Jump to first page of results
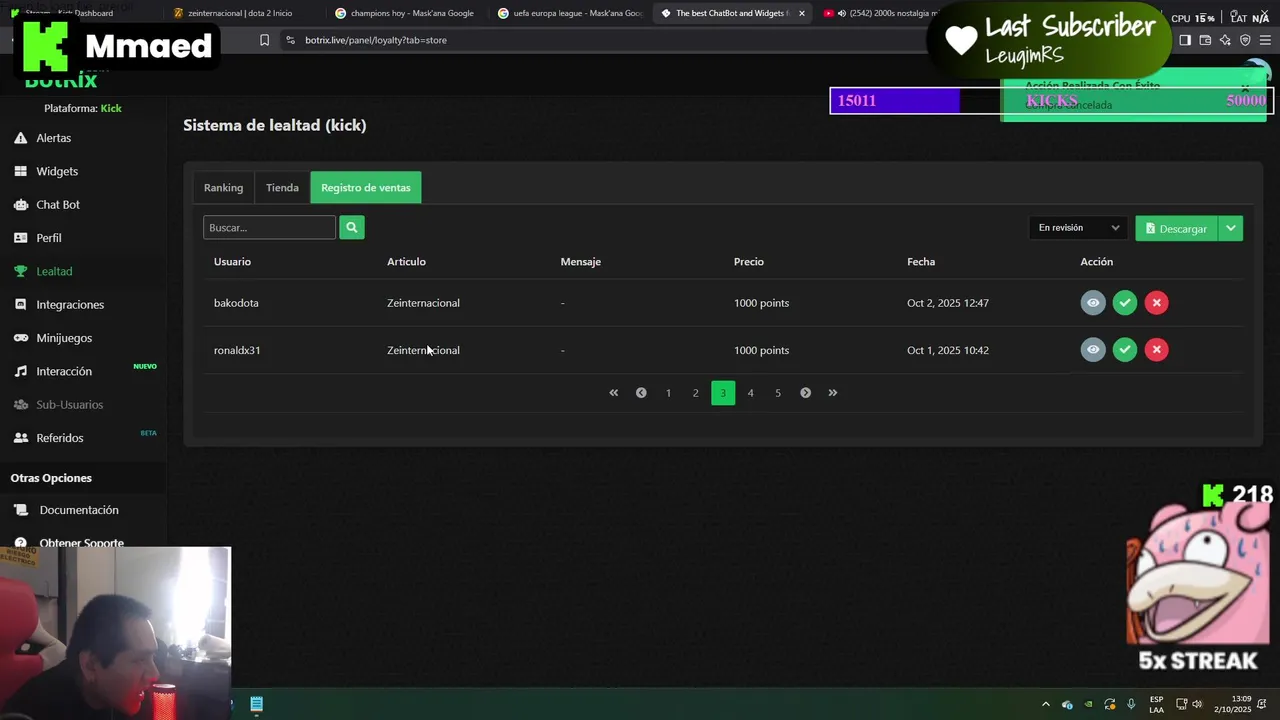 coord(614,393)
